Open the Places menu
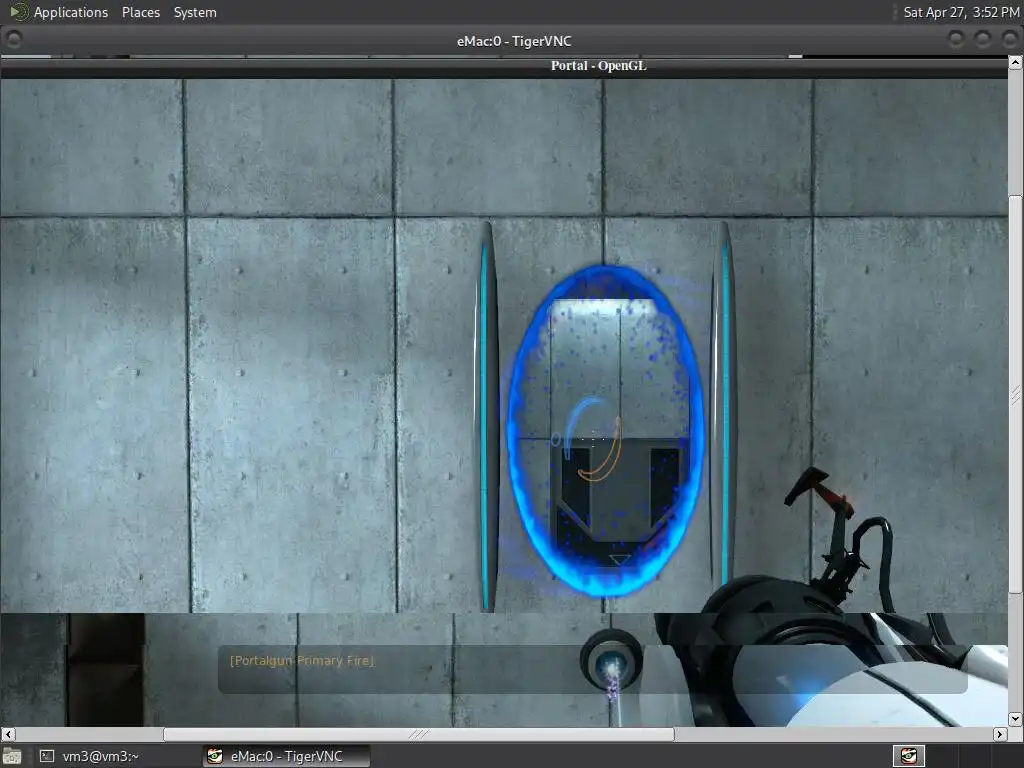 click(140, 12)
